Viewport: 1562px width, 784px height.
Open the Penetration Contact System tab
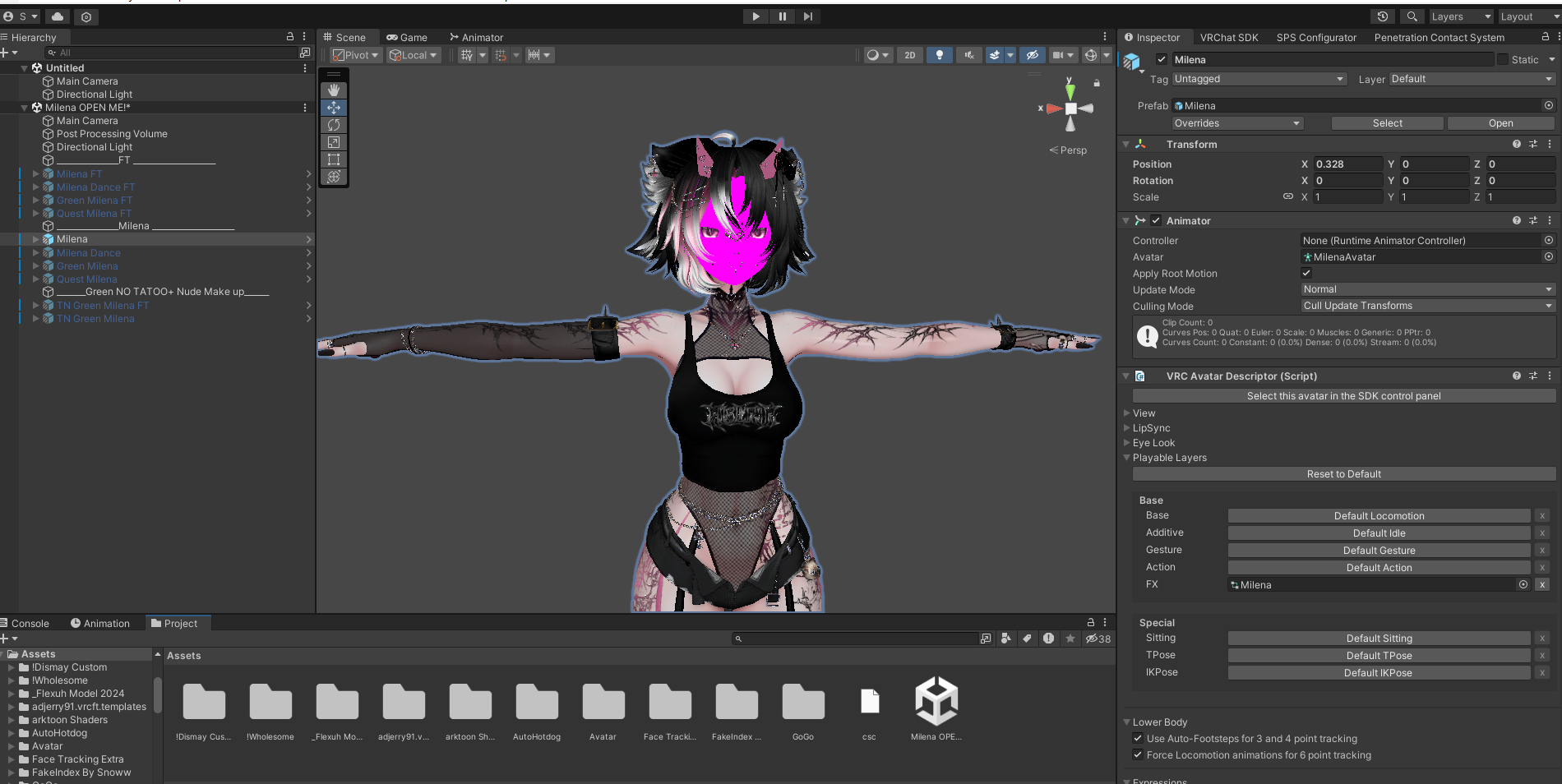point(1440,37)
